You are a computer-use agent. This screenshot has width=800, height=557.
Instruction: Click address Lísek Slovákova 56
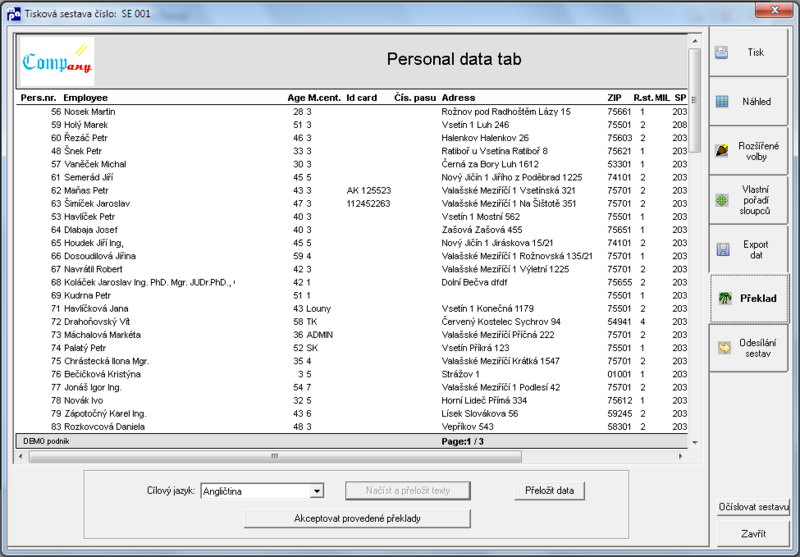480,414
